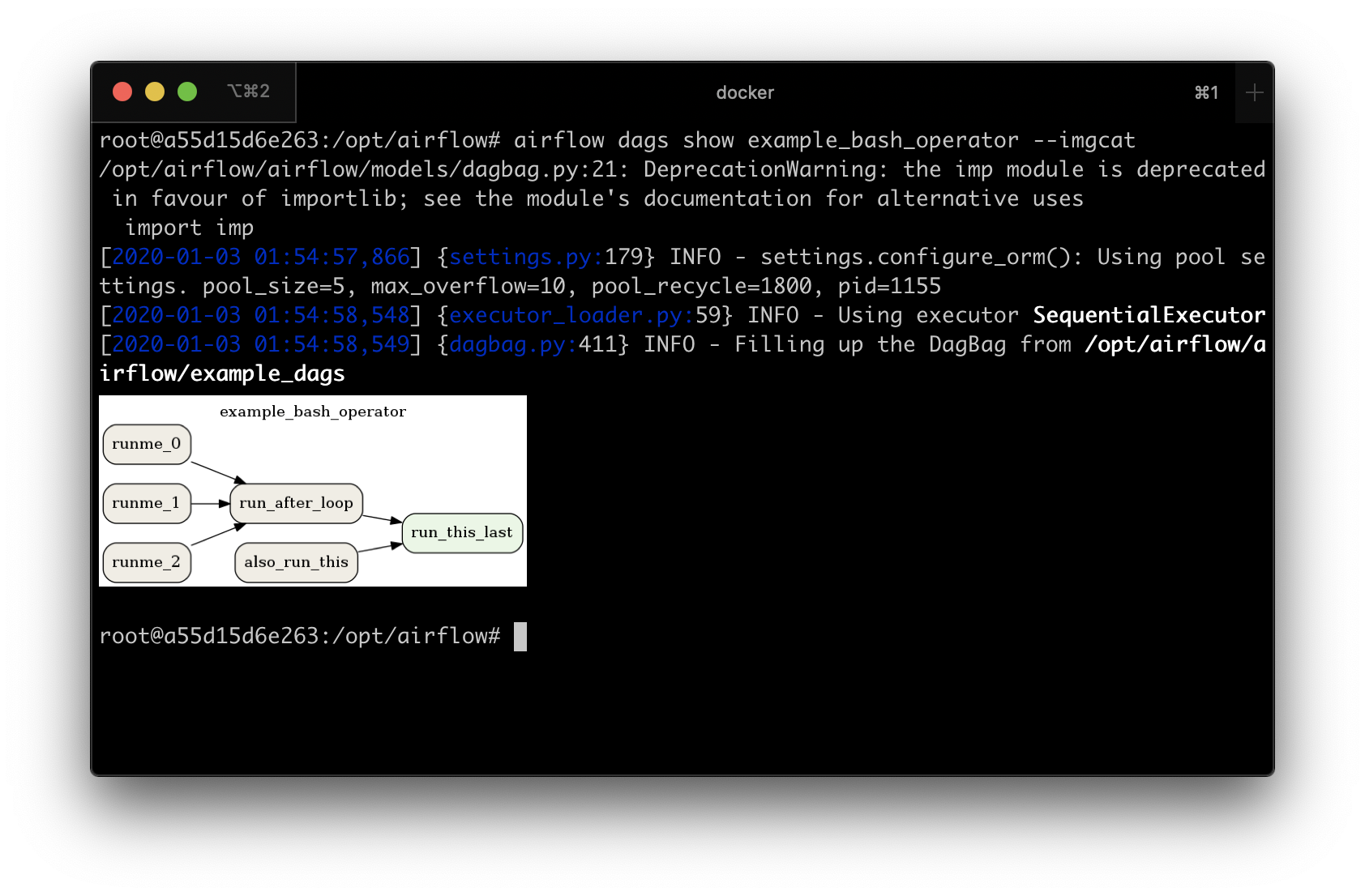
Task: Click the green zoom traffic light
Action: pyautogui.click(x=186, y=92)
